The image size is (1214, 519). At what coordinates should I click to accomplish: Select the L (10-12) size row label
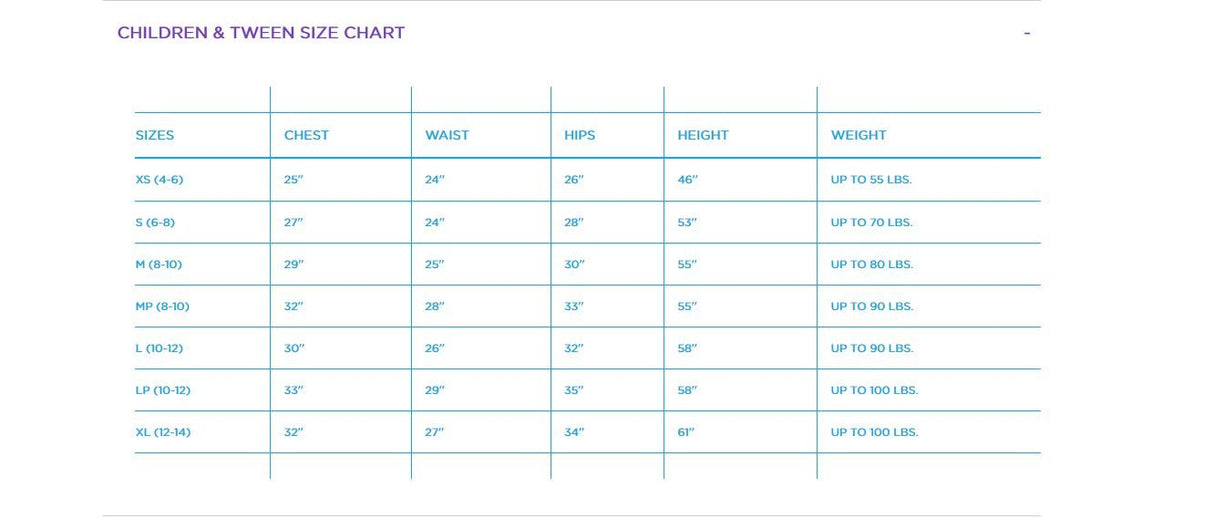tap(159, 348)
